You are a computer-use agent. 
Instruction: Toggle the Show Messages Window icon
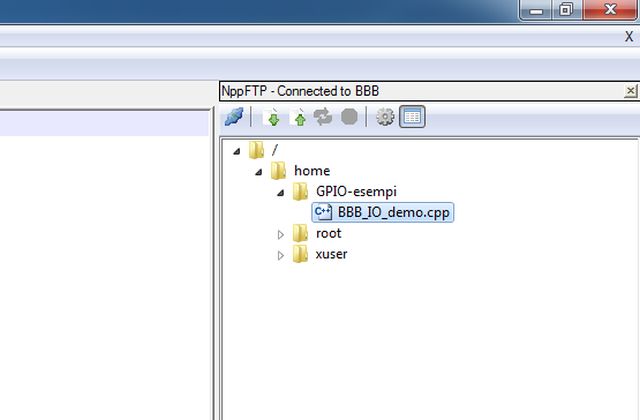click(412, 117)
